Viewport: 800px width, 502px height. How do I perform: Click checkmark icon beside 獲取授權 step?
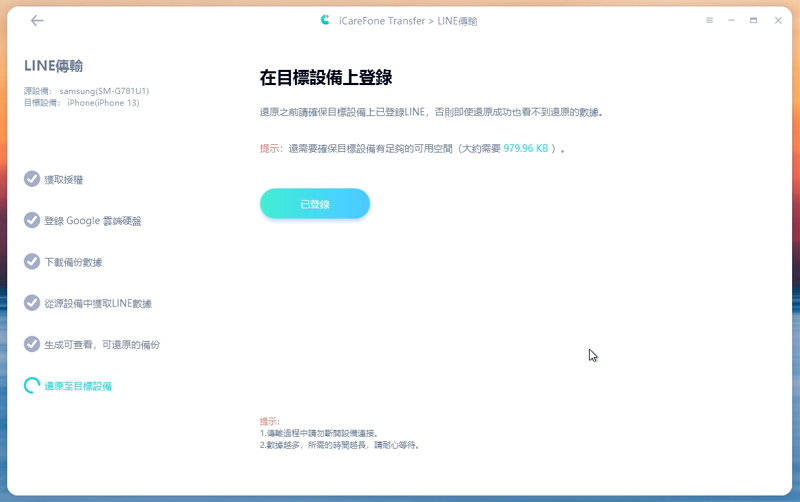[x=32, y=179]
